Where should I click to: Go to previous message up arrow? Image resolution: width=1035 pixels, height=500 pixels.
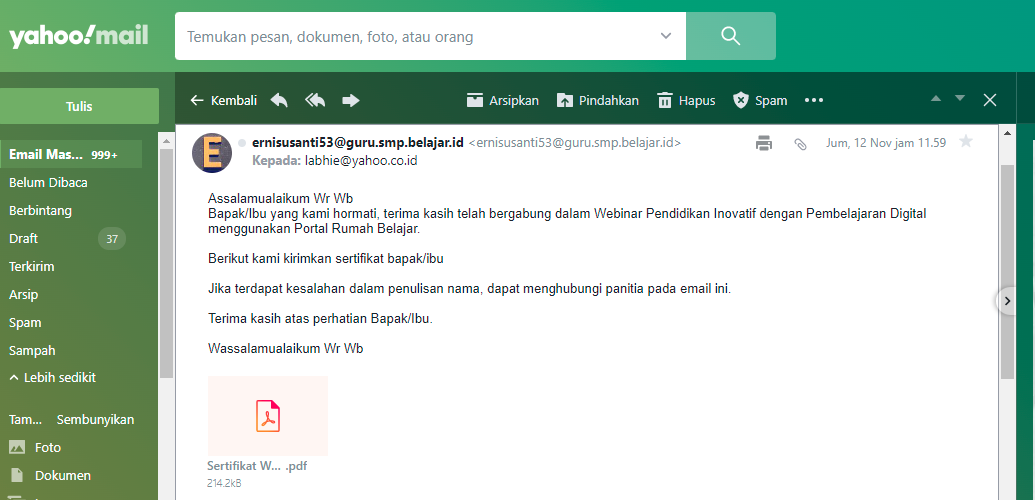coord(936,99)
